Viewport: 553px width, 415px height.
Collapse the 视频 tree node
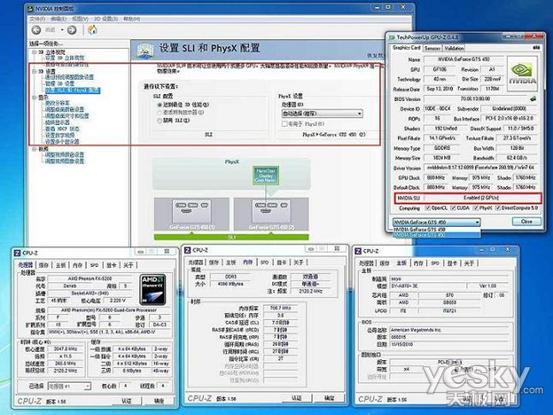point(35,149)
